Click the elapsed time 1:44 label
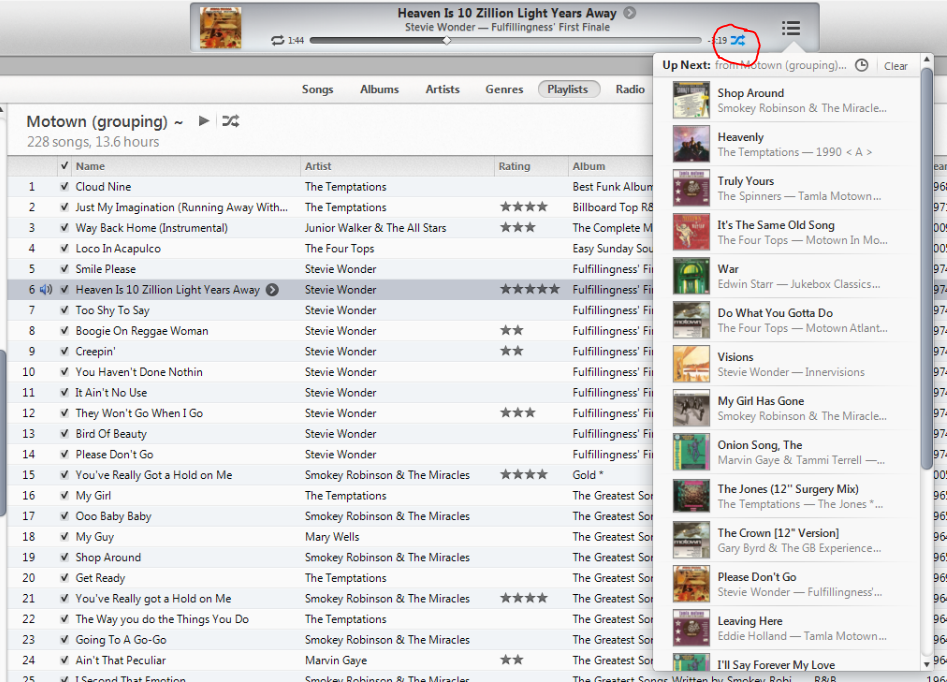This screenshot has width=947, height=682. [x=296, y=40]
